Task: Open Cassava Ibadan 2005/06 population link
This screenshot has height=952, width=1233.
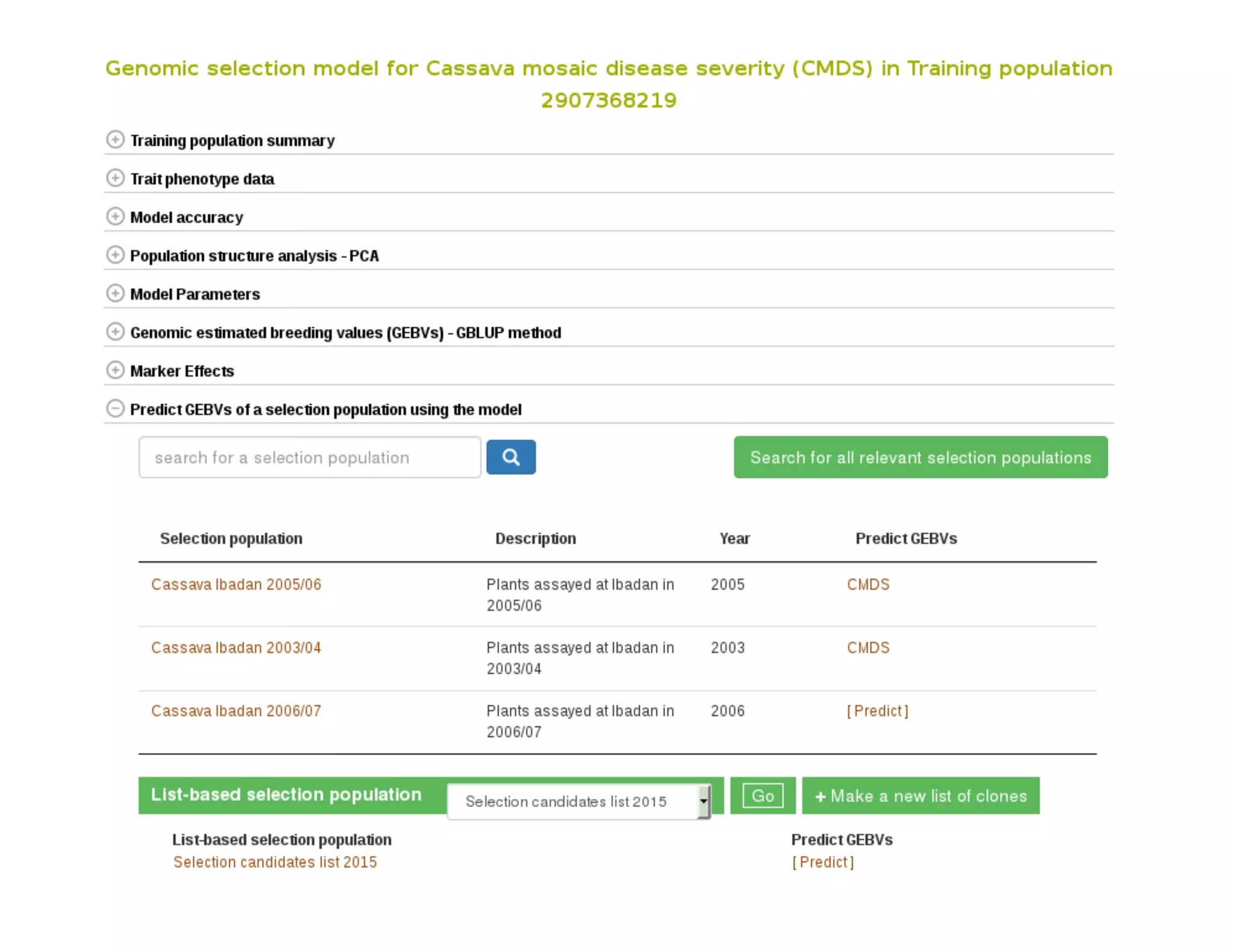Action: 236,584
